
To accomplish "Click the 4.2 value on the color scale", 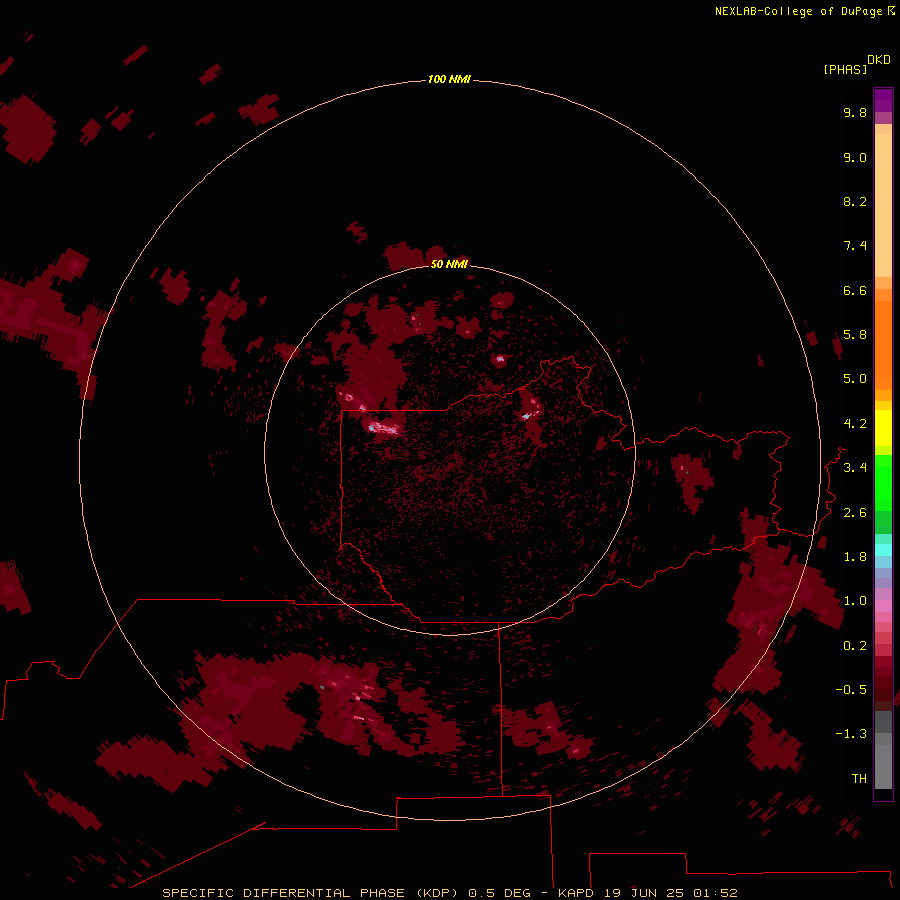I will 855,424.
